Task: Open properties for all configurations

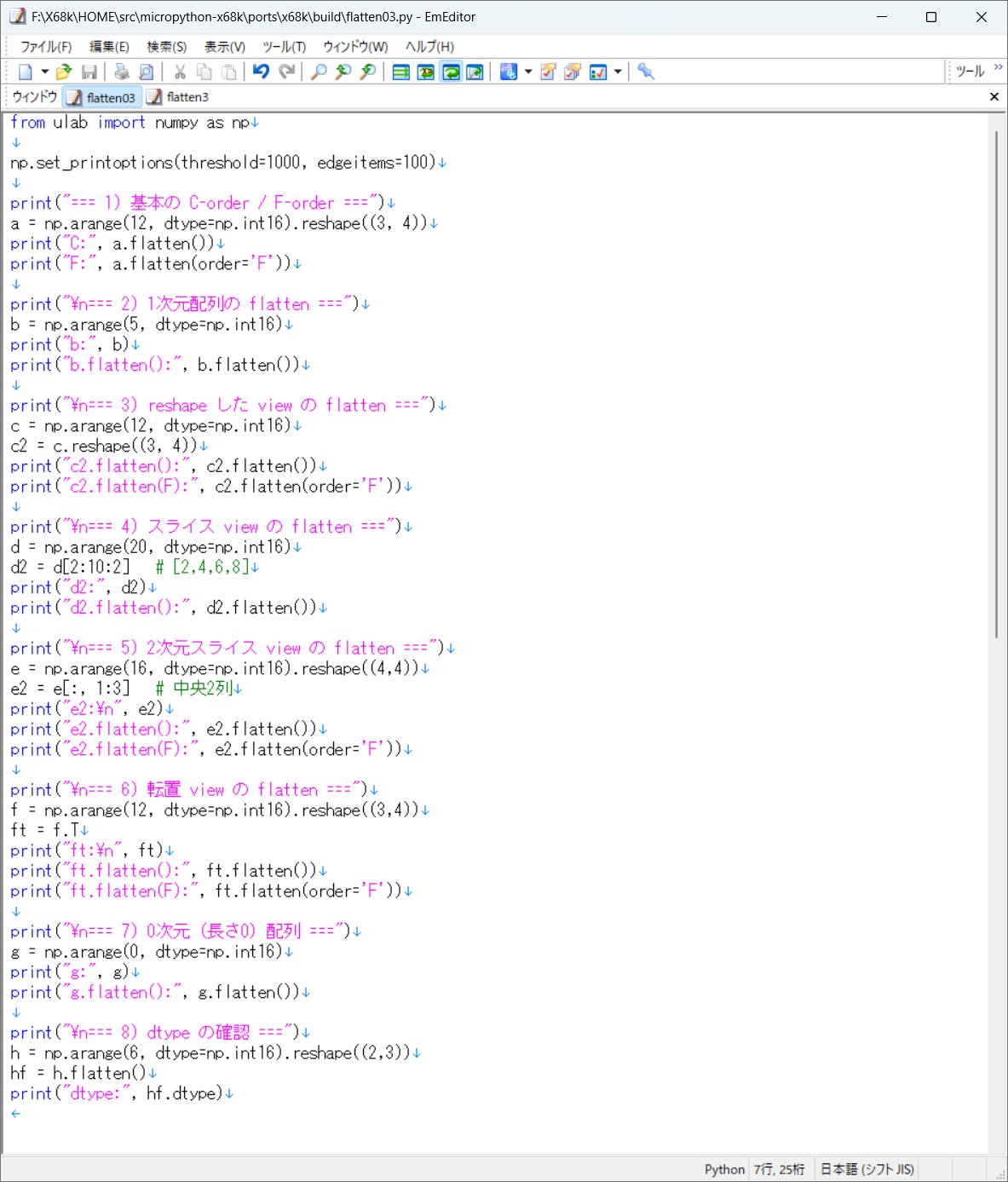Action: (x=573, y=72)
